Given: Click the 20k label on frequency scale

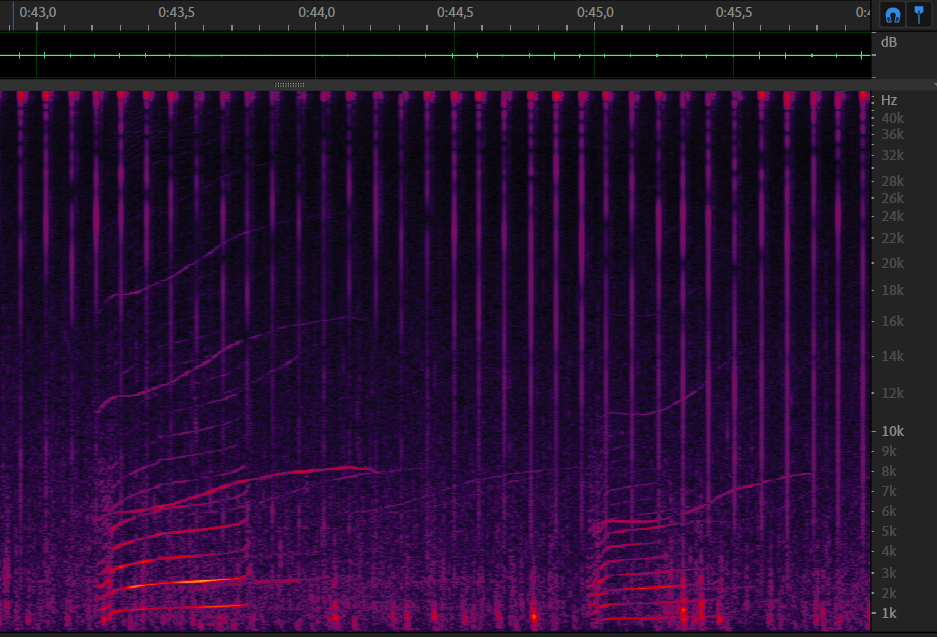Looking at the screenshot, I should 892,263.
